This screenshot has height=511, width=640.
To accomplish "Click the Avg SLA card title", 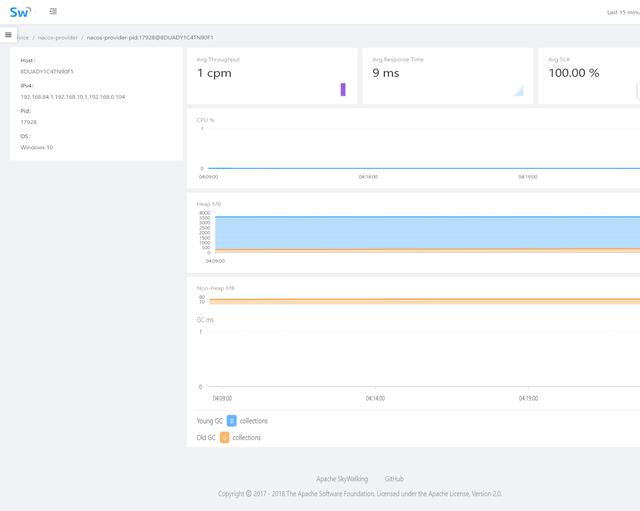I will click(x=559, y=60).
